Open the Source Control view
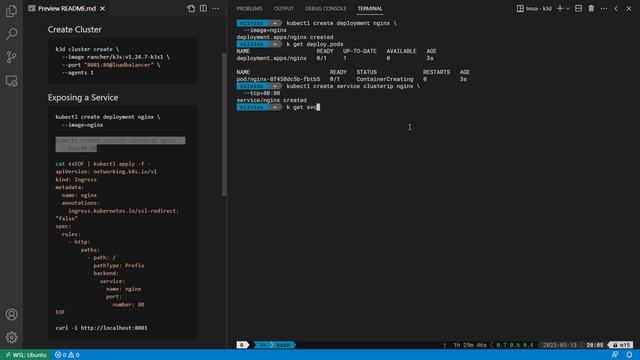This screenshot has height=360, width=640. [11, 57]
